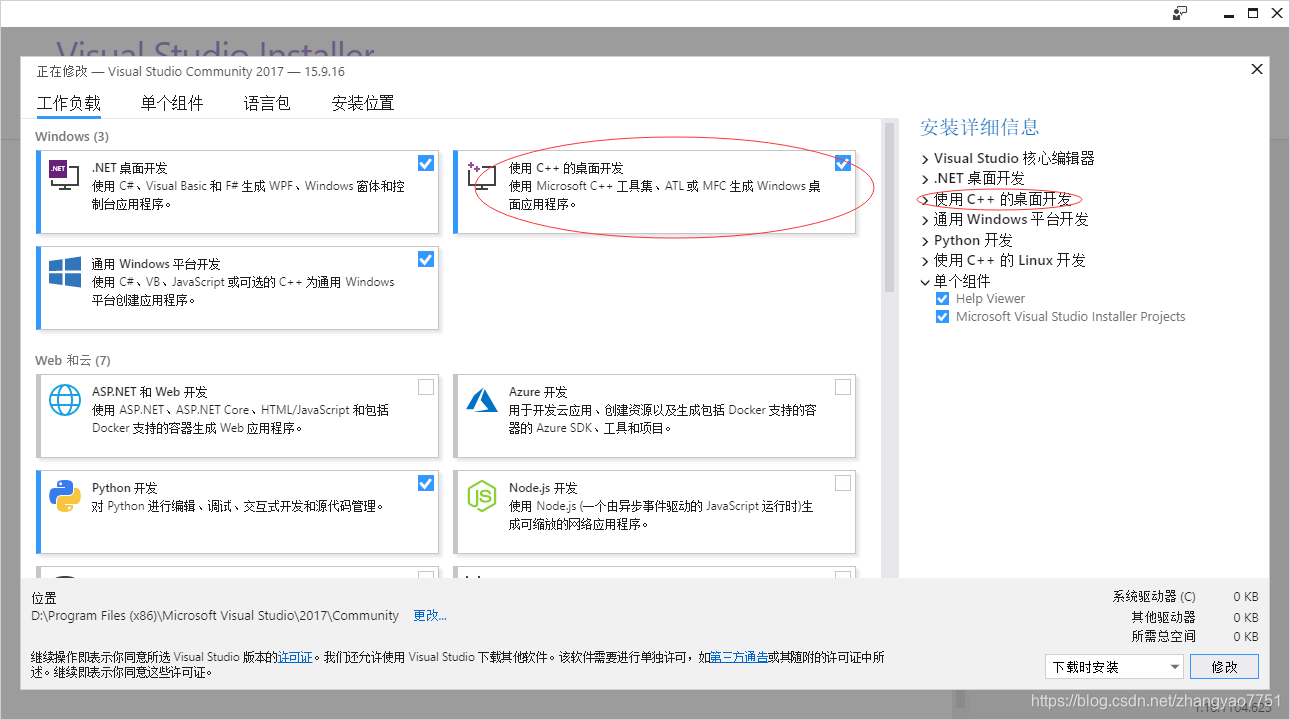Click the 更改... link for install location
Viewport: 1290px width, 720px height.
pos(430,616)
